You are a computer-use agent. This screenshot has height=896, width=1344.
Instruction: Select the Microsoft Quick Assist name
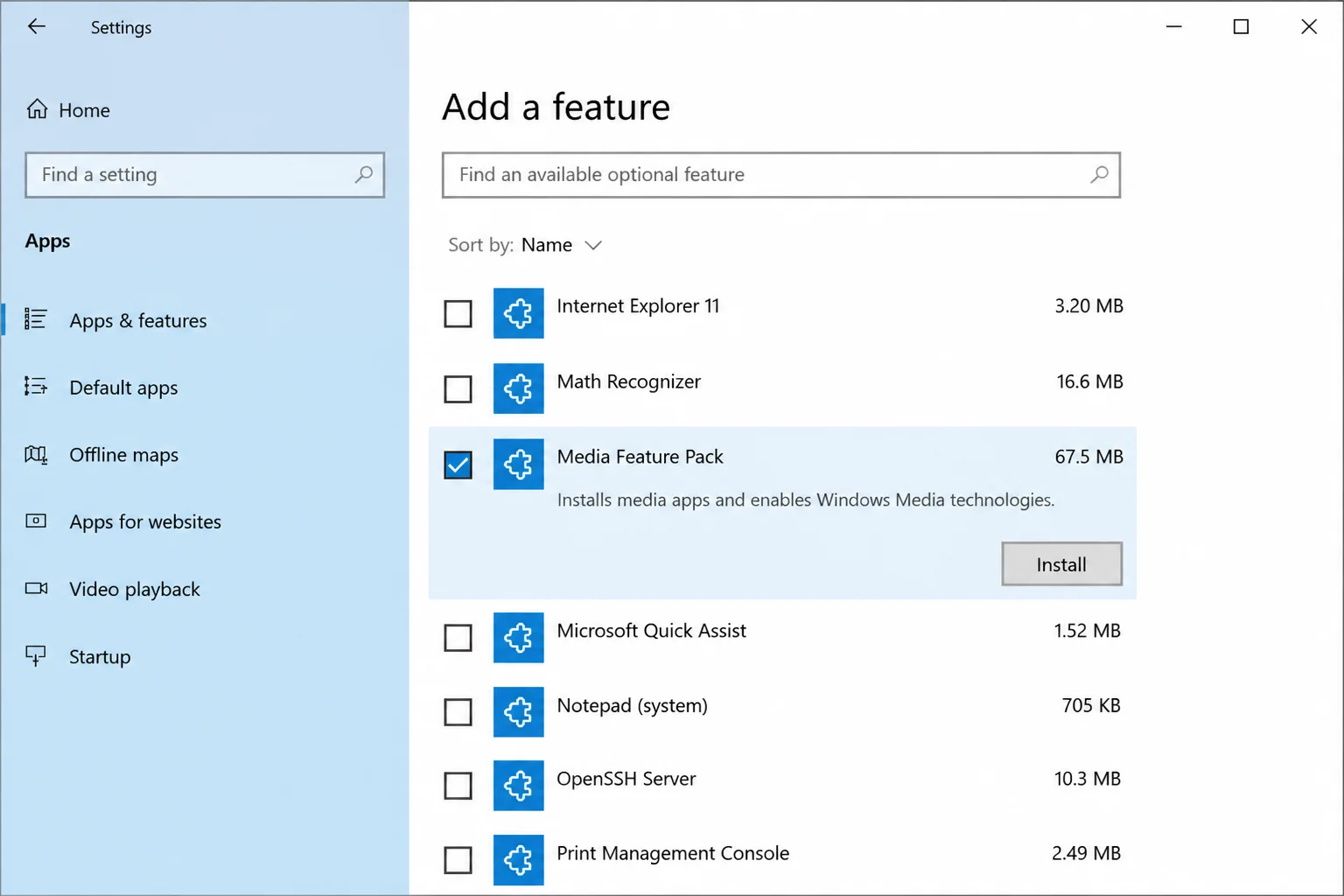click(x=651, y=631)
